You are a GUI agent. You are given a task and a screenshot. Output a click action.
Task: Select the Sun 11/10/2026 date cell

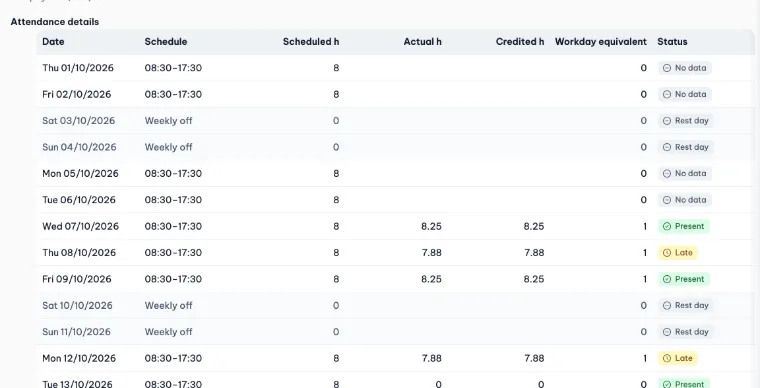coord(76,332)
